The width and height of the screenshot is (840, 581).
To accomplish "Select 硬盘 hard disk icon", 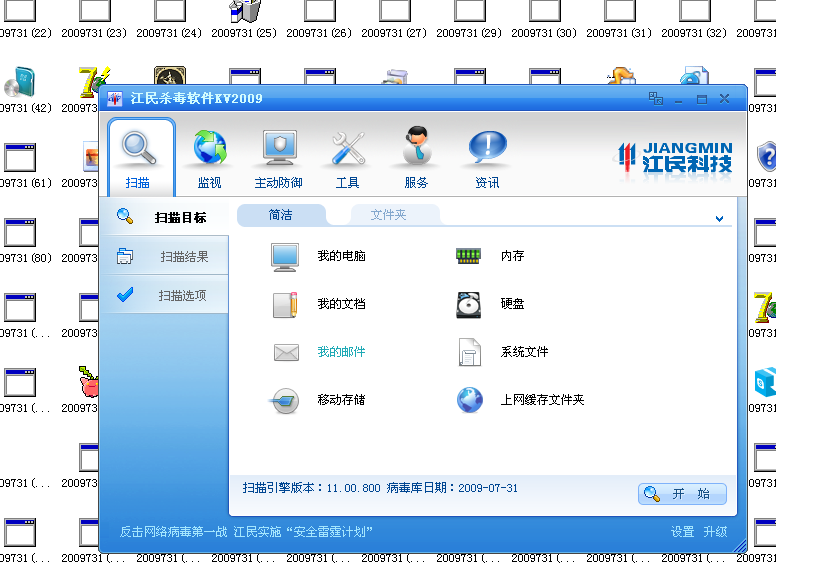I will [468, 305].
